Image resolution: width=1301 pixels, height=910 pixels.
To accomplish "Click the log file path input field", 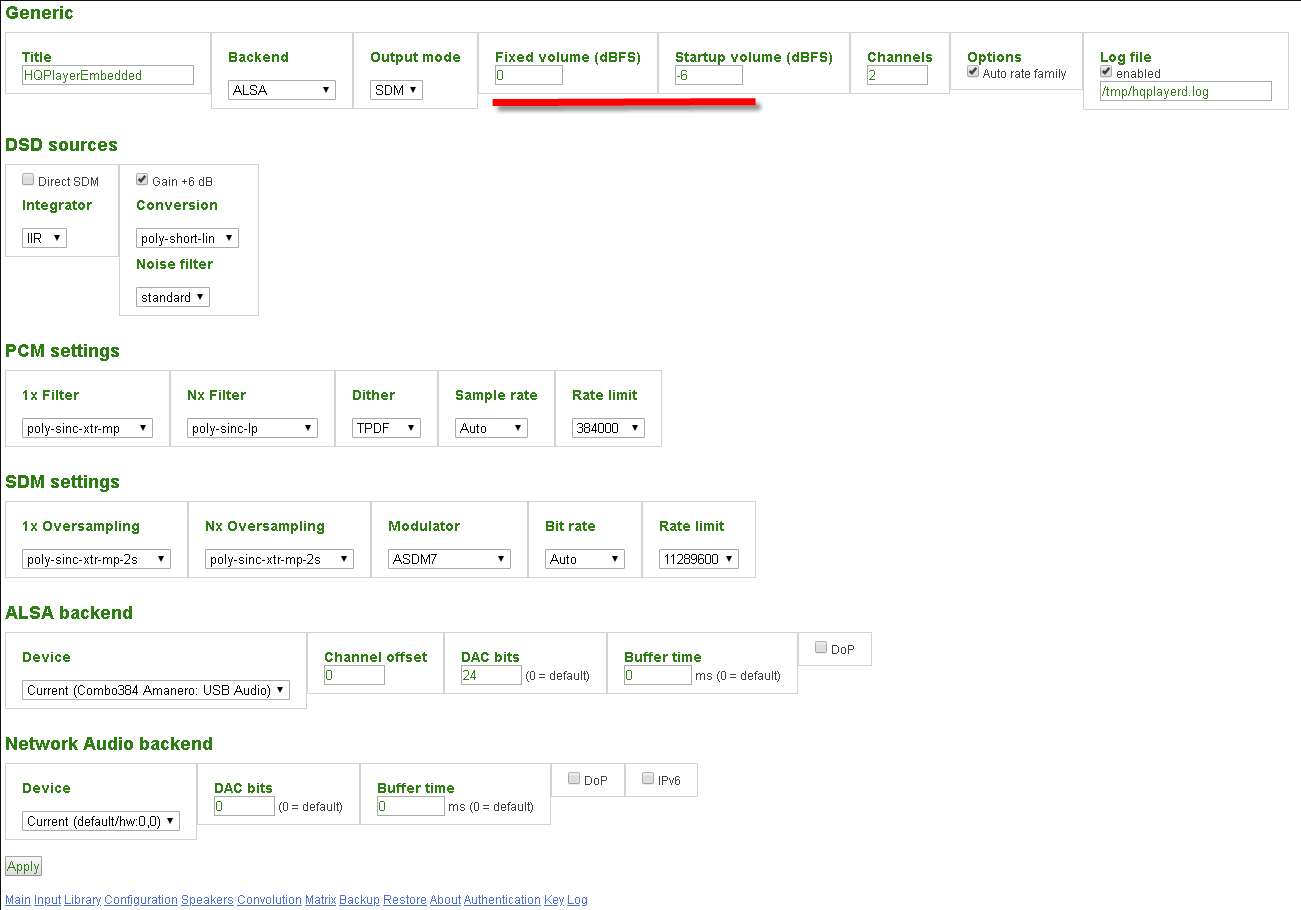I will 1185,91.
